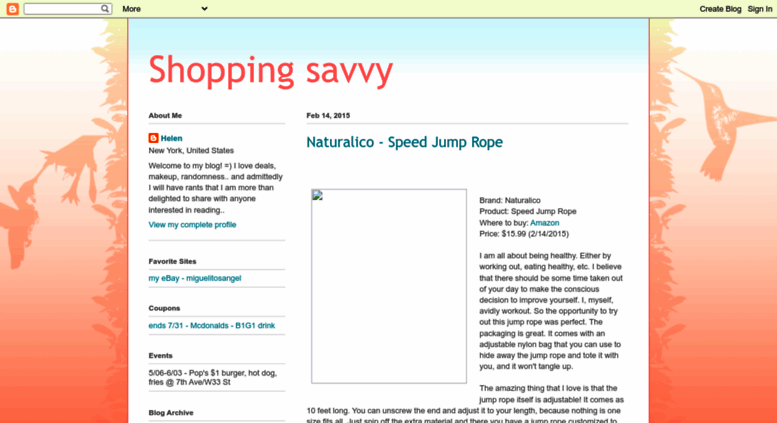Click the search magnifier icon in navbar

click(105, 8)
